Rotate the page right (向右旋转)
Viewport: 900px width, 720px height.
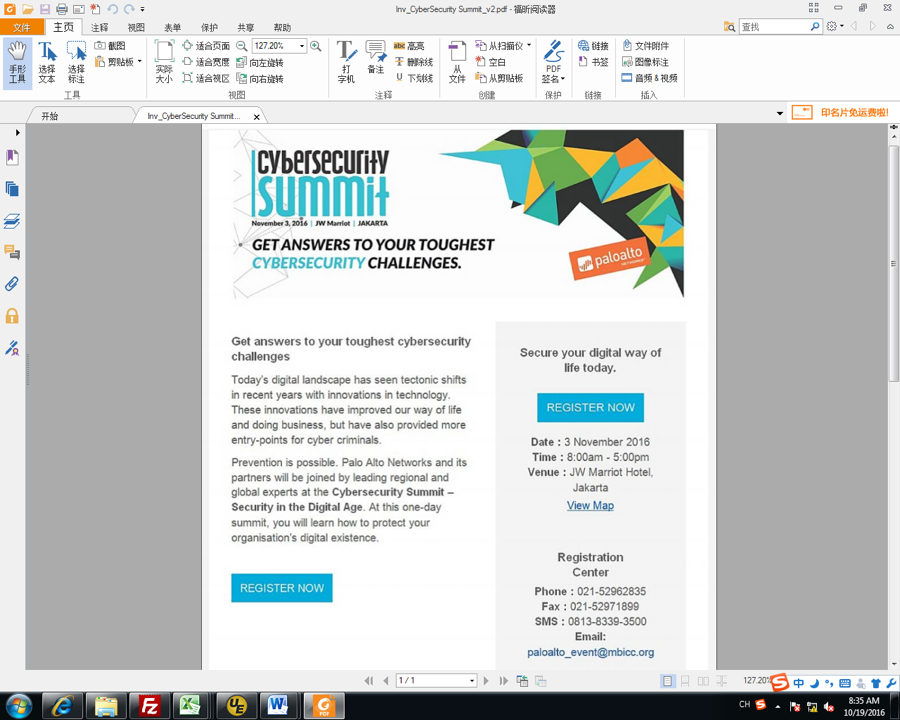260,78
